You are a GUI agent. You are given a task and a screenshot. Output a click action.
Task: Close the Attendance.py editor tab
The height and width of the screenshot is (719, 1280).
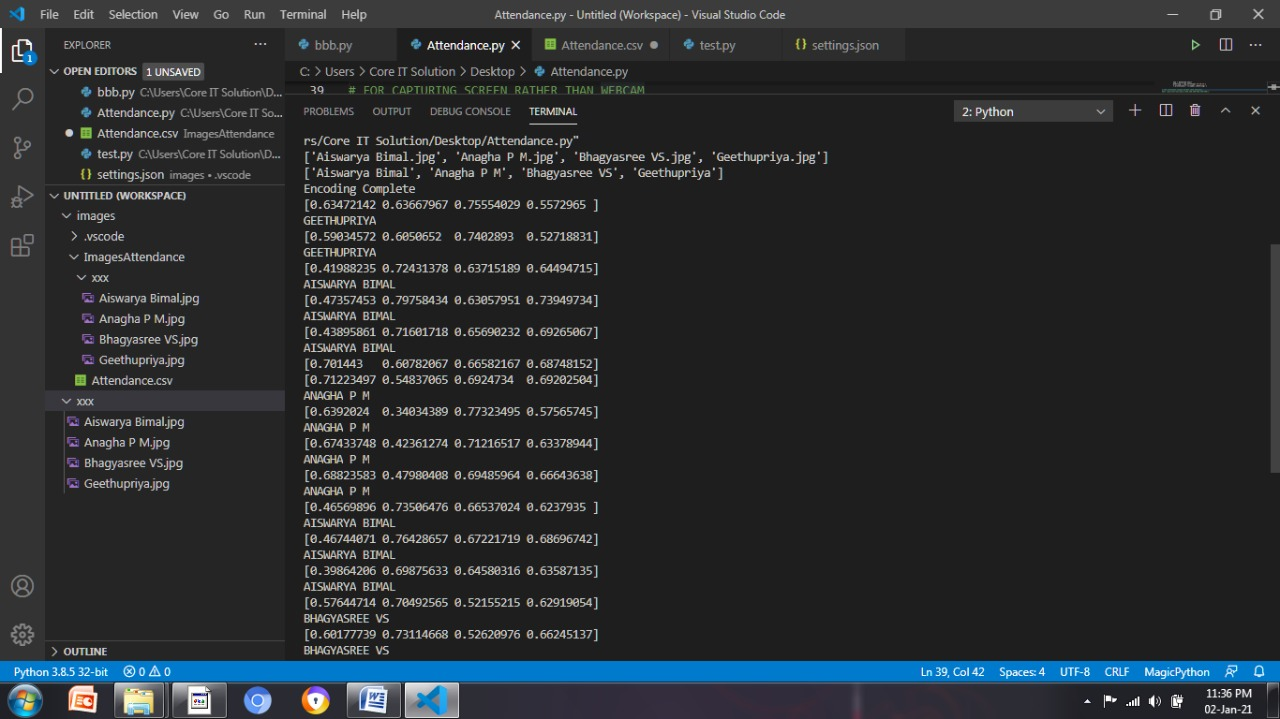pos(516,45)
